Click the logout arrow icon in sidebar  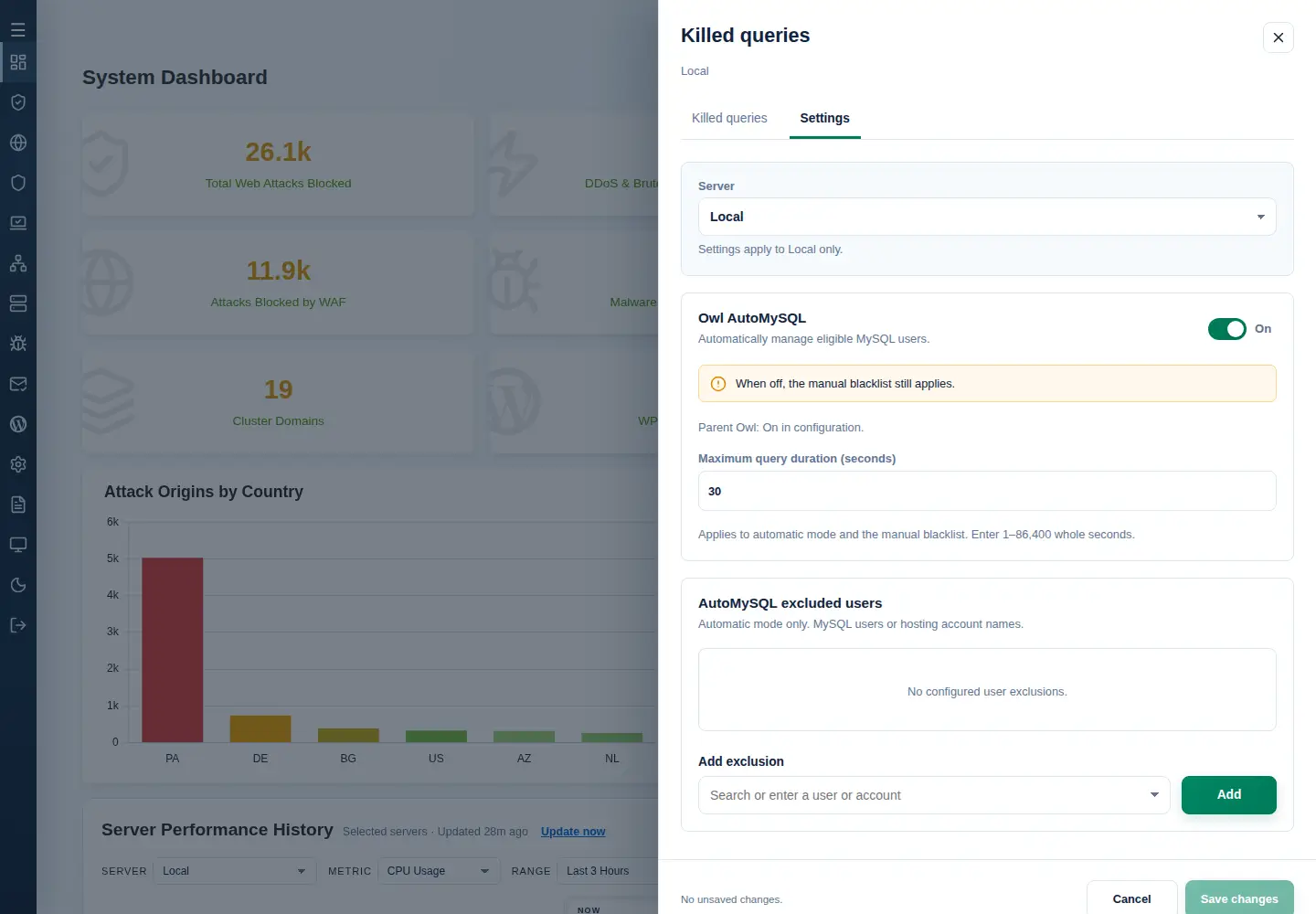tap(18, 625)
